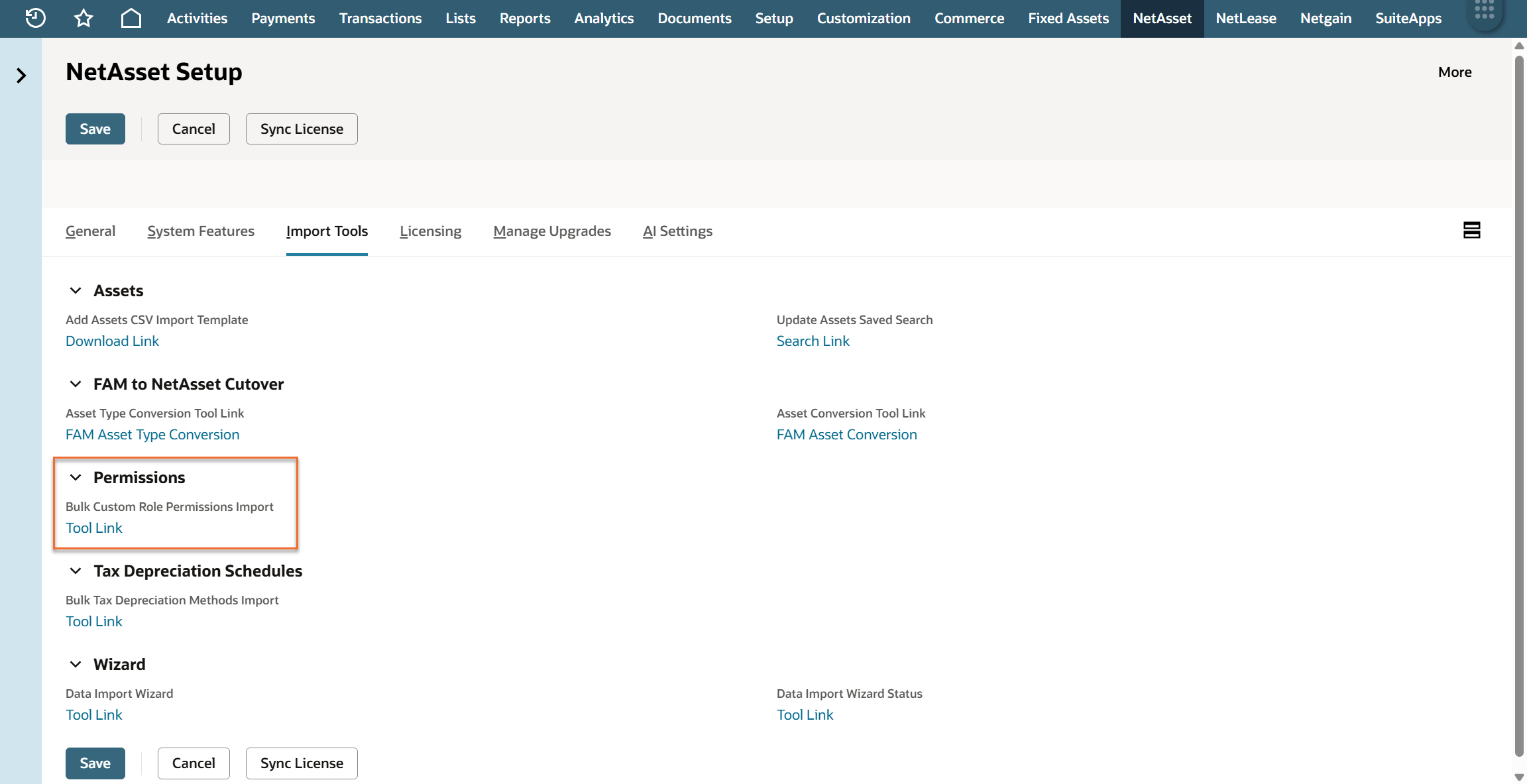
Task: Open the Netgain menu
Action: [x=1326, y=19]
